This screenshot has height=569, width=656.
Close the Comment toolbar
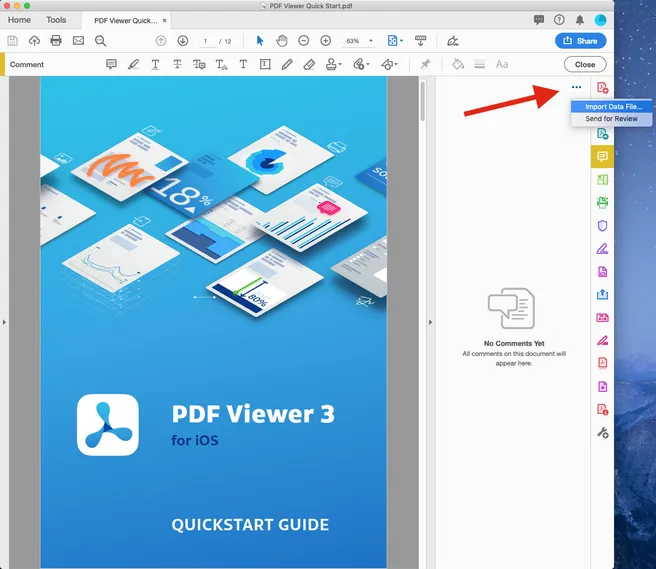pyautogui.click(x=584, y=64)
